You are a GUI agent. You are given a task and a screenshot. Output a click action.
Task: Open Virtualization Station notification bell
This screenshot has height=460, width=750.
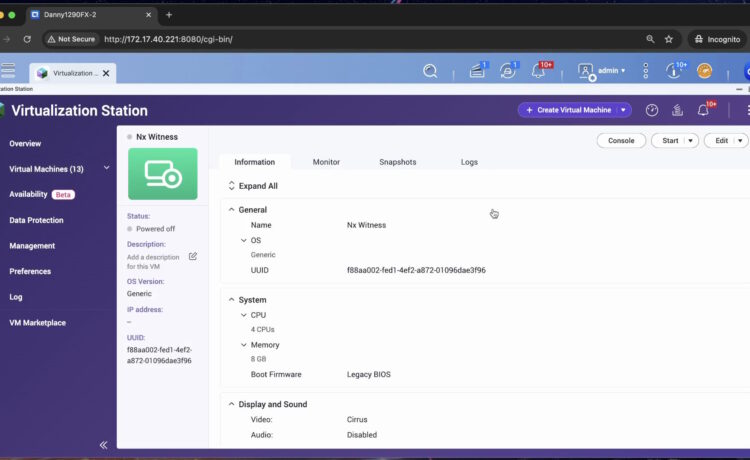coord(703,110)
